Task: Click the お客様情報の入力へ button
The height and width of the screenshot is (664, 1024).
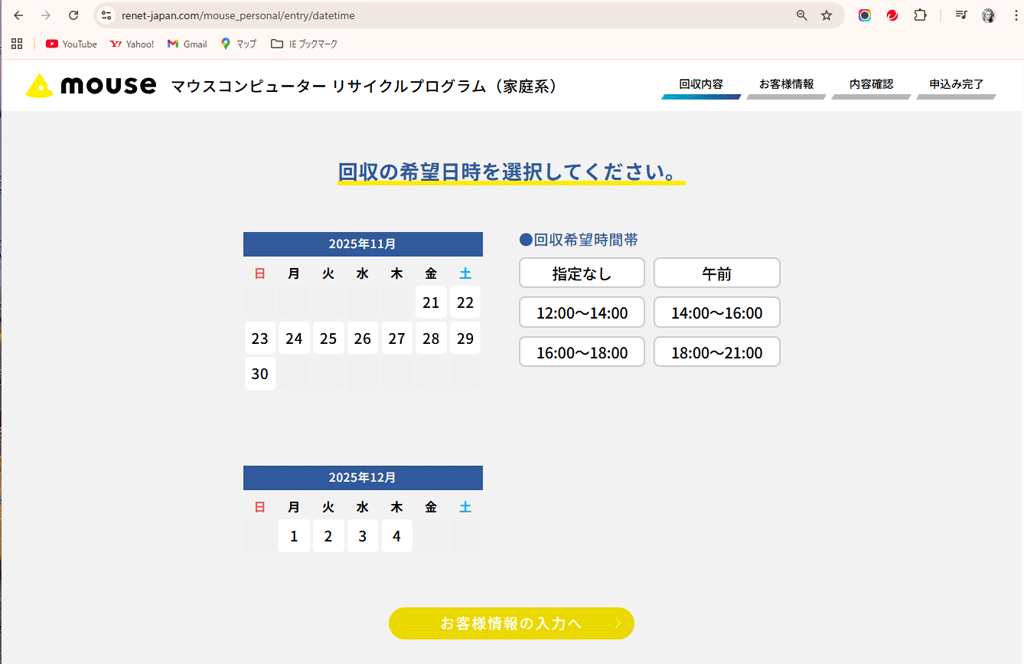Action: 511,623
